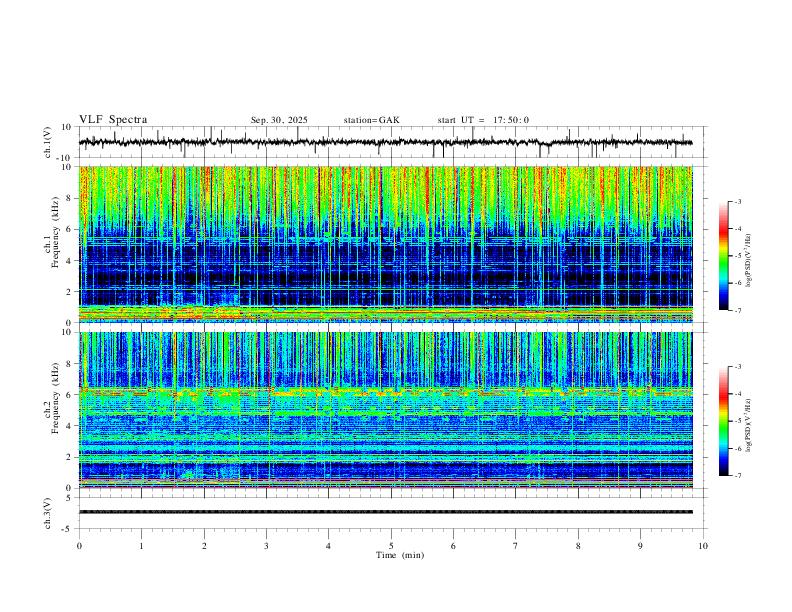The width and height of the screenshot is (792, 612).
Task: Click time axis tick label '5'
Action: [391, 546]
